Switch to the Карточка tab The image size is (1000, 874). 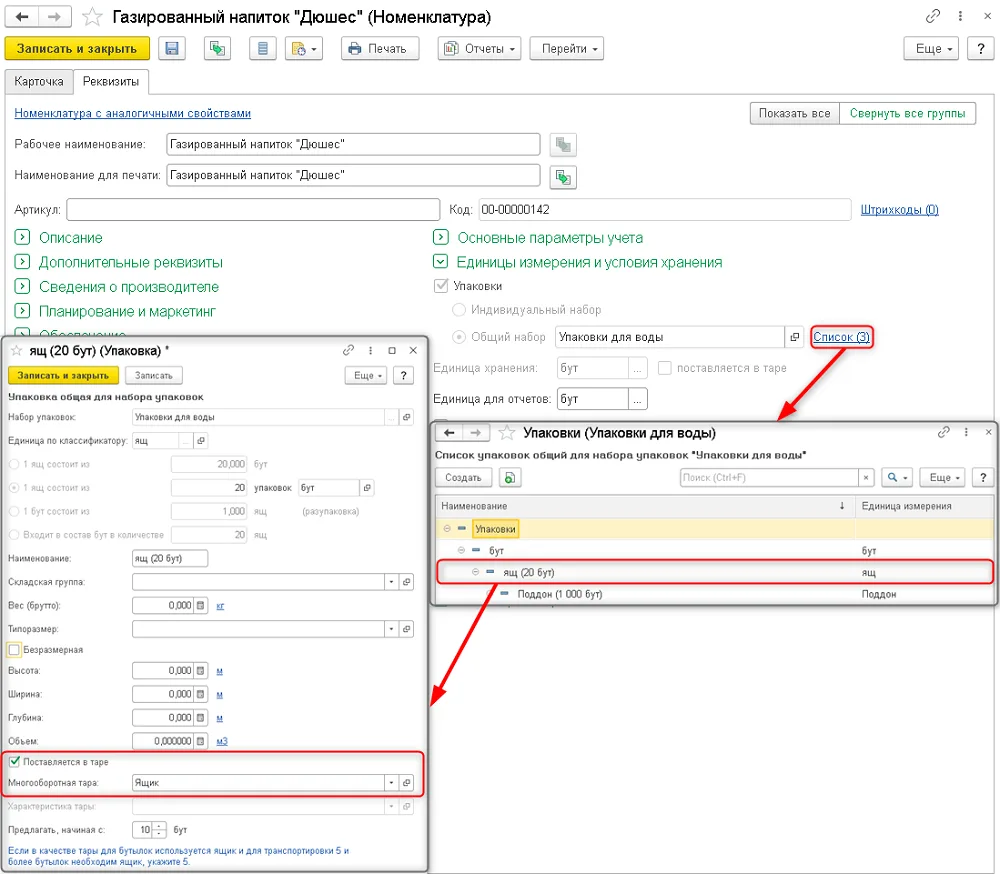point(39,82)
